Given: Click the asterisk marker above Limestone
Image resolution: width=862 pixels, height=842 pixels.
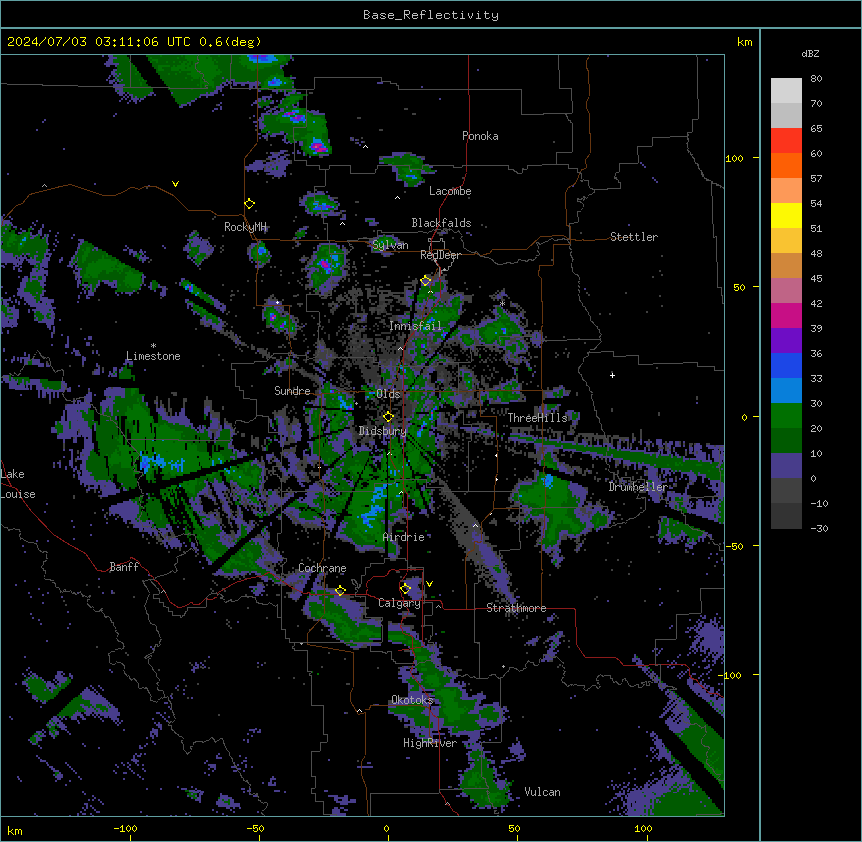Looking at the screenshot, I should pos(153,346).
